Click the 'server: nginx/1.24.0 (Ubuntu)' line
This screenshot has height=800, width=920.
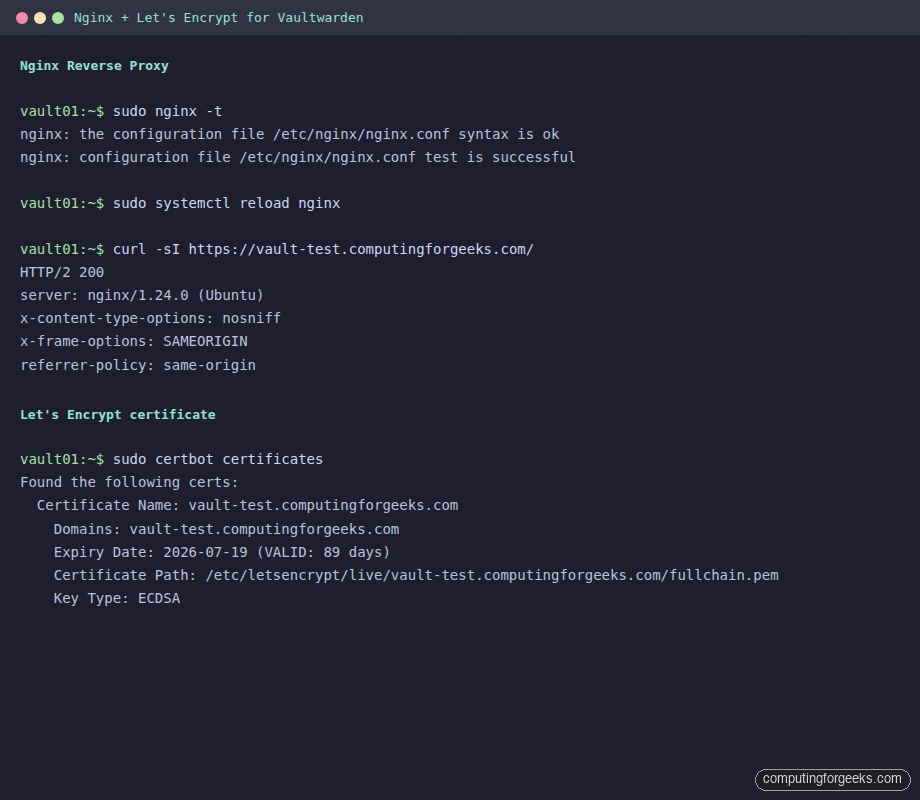[x=142, y=295]
